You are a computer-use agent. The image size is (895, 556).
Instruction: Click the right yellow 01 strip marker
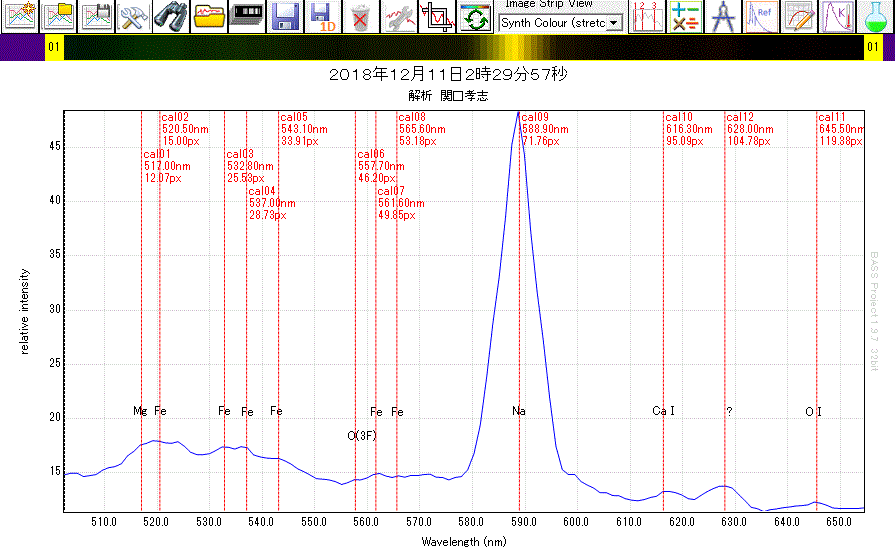pyautogui.click(x=873, y=47)
